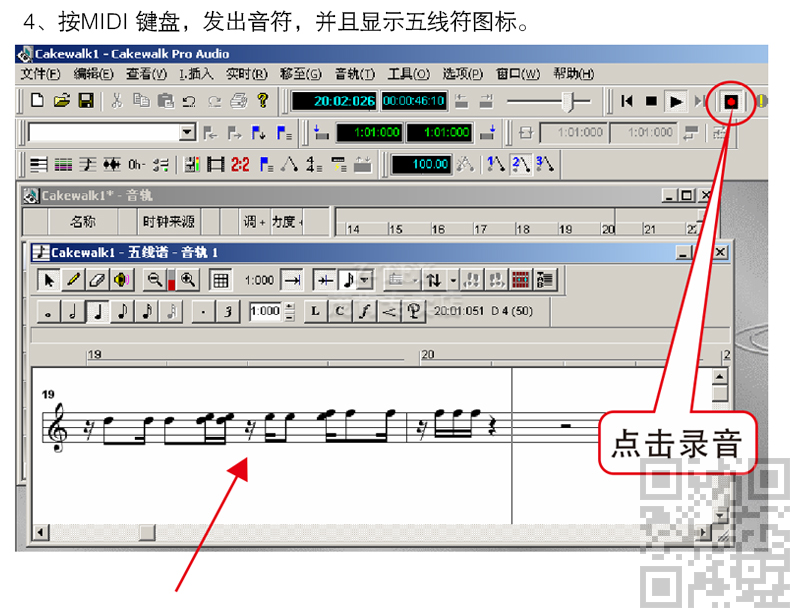Select sixteenth note duration
This screenshot has height=608, width=790.
click(x=147, y=312)
